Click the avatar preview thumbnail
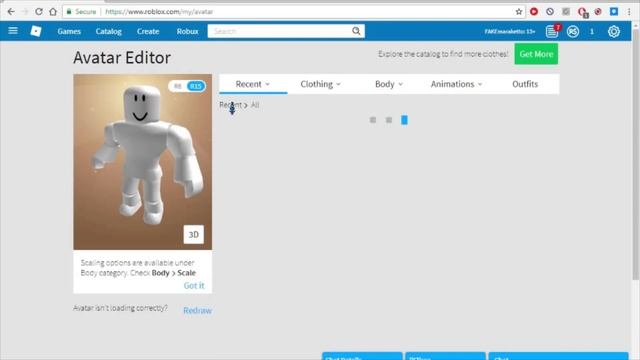This screenshot has width=640, height=360. [x=142, y=162]
